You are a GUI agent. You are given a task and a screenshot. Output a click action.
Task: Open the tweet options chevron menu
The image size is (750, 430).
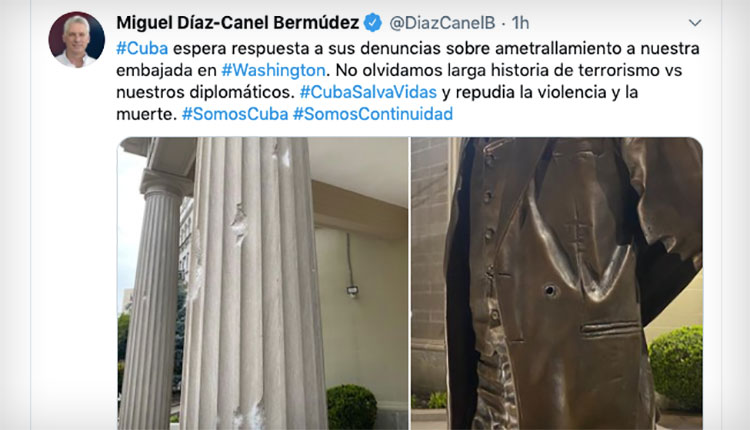(x=695, y=23)
